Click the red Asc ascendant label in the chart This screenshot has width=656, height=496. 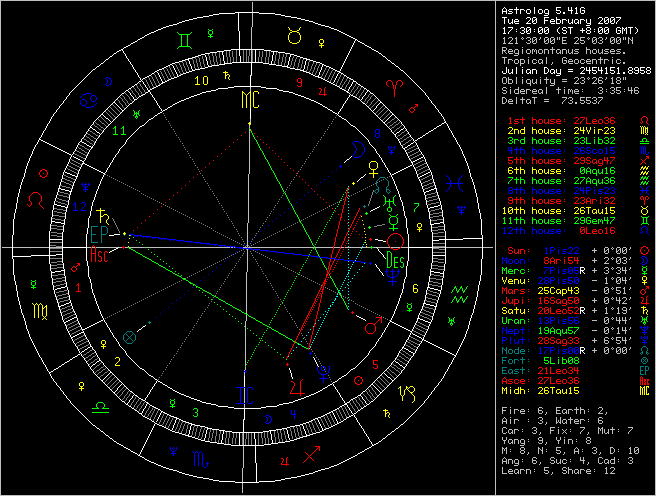pos(100,255)
